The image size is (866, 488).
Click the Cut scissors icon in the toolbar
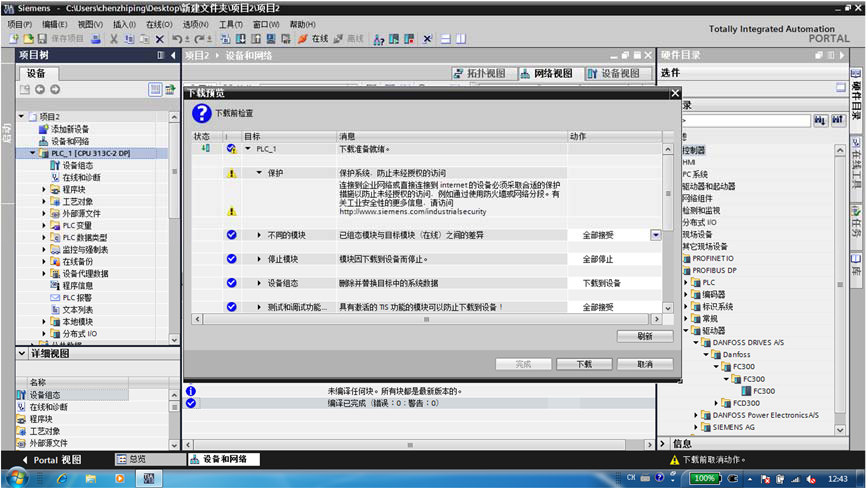click(x=115, y=39)
